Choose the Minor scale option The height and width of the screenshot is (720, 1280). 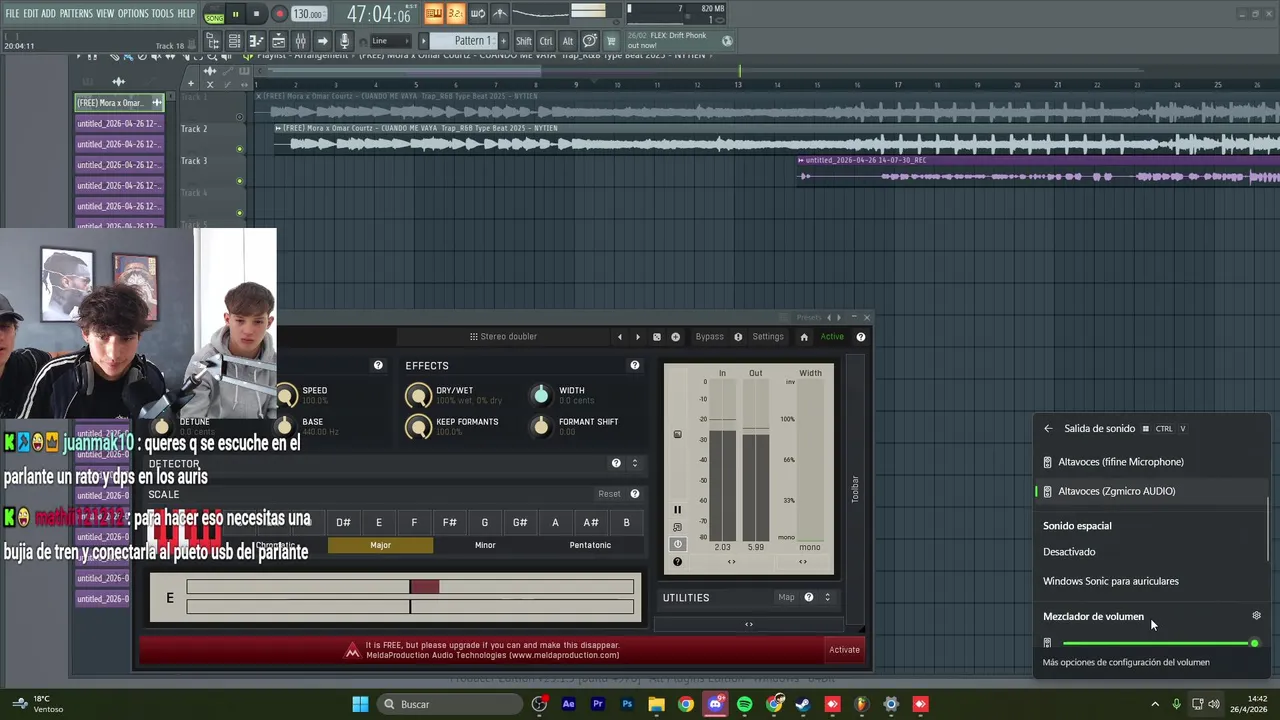tap(485, 545)
